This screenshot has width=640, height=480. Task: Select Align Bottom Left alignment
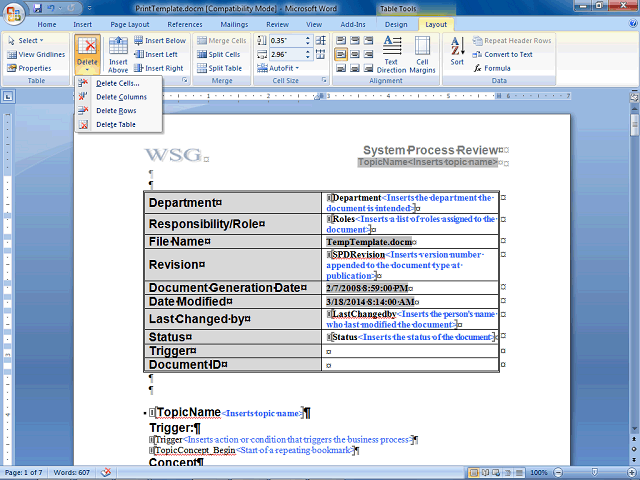pos(341,68)
